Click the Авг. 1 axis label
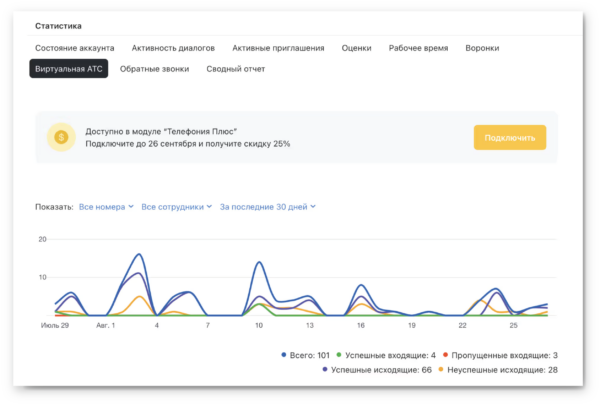Viewport: 600px width, 405px height. pyautogui.click(x=105, y=325)
